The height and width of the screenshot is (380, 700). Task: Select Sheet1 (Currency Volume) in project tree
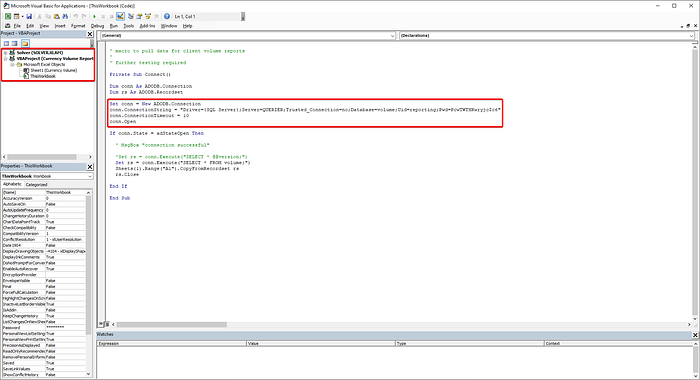click(54, 70)
